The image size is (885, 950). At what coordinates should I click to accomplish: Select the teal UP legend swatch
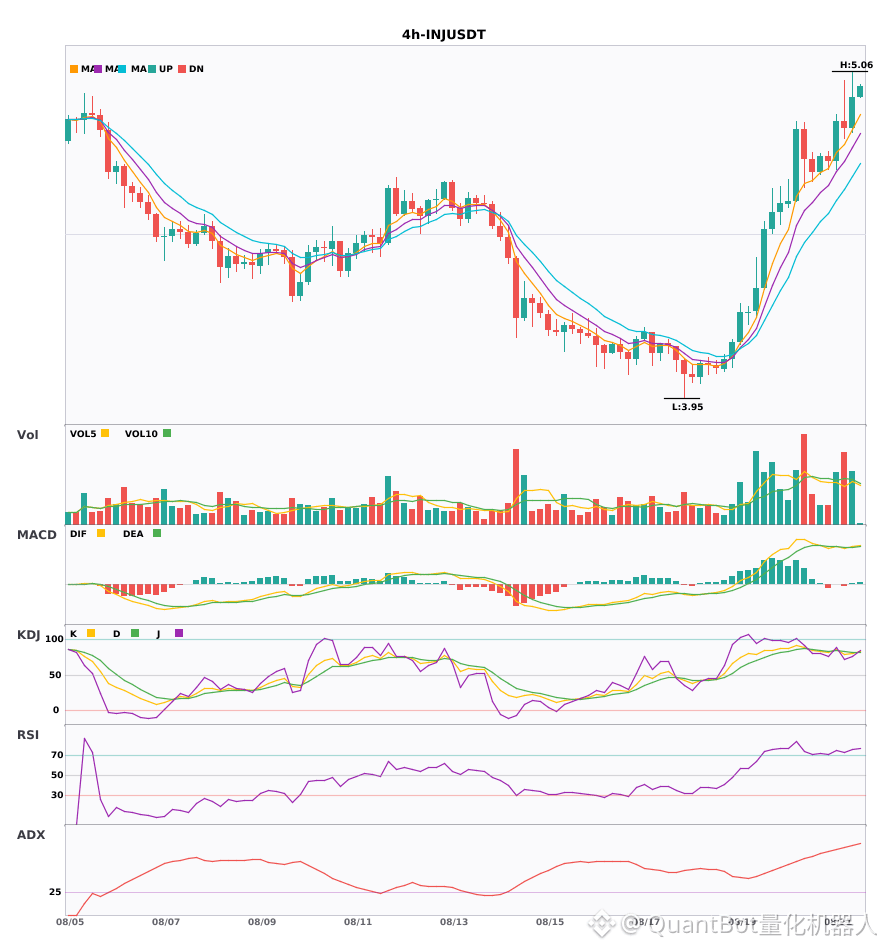point(152,69)
